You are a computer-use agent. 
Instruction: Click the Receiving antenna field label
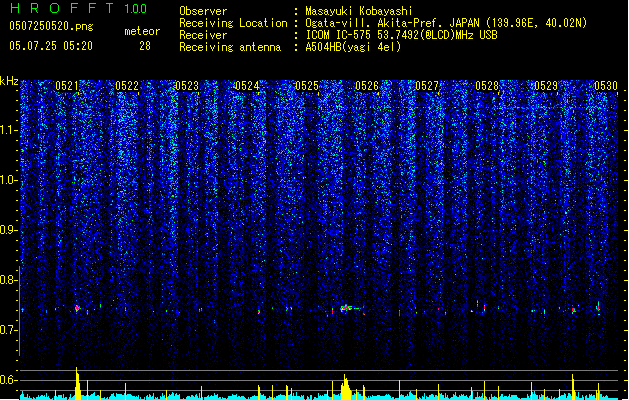(230, 47)
